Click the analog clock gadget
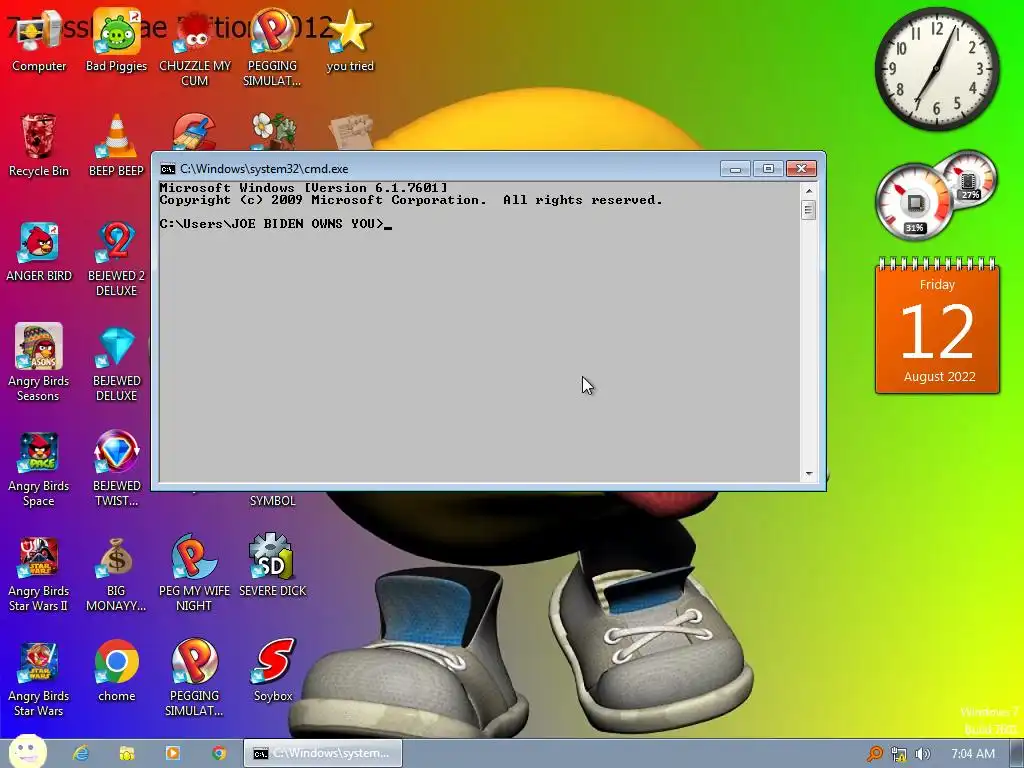The image size is (1024, 768). [936, 69]
